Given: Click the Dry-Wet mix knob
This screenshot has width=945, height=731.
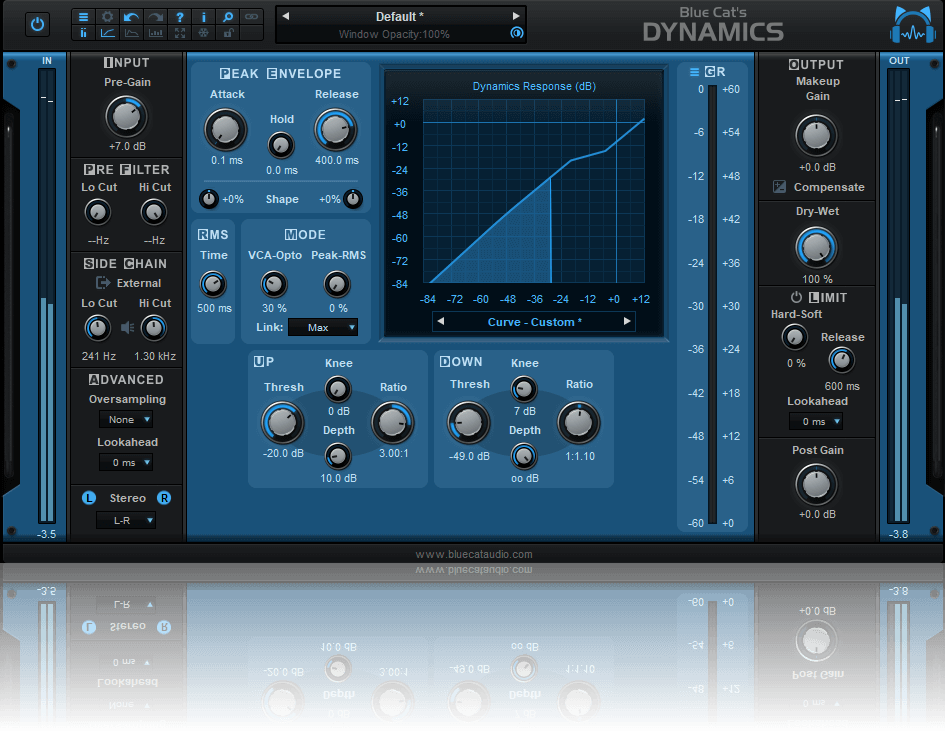Looking at the screenshot, I should [817, 246].
